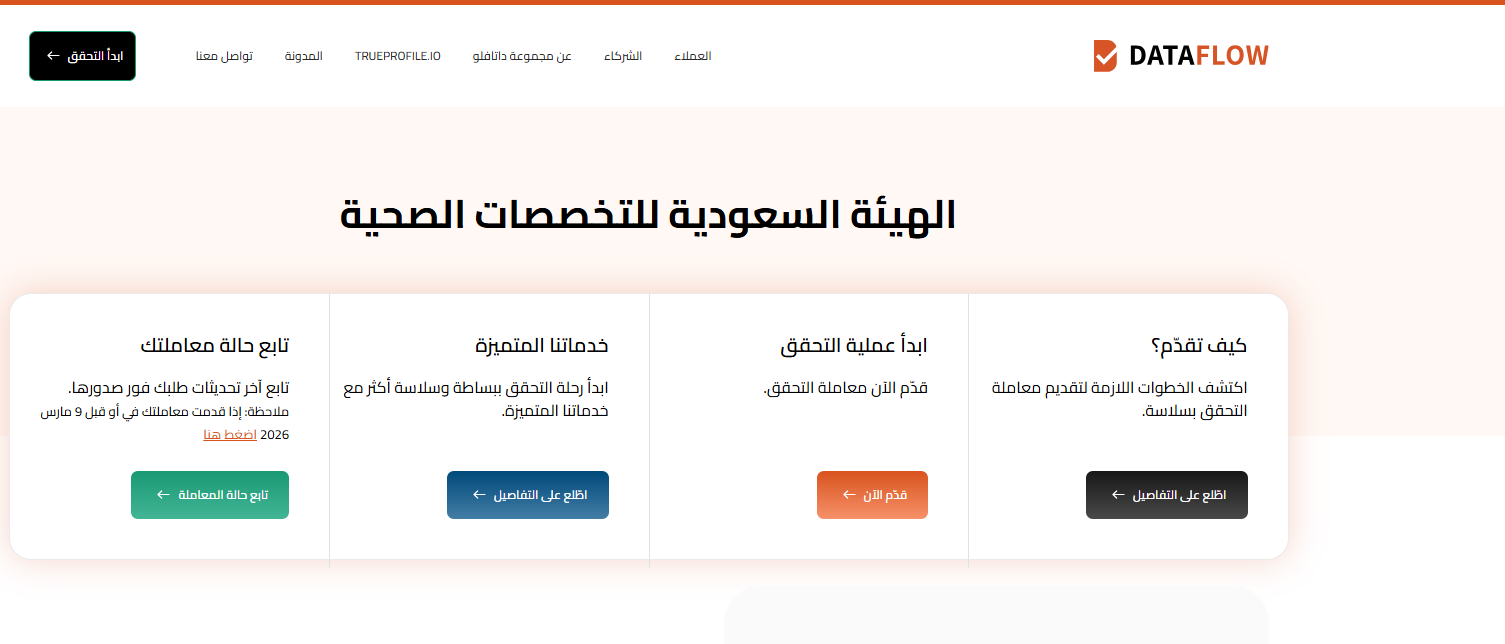Screen dimensions: 1505x644
Task: Click the تابع حالة معاملتك card heading
Action: click(215, 346)
